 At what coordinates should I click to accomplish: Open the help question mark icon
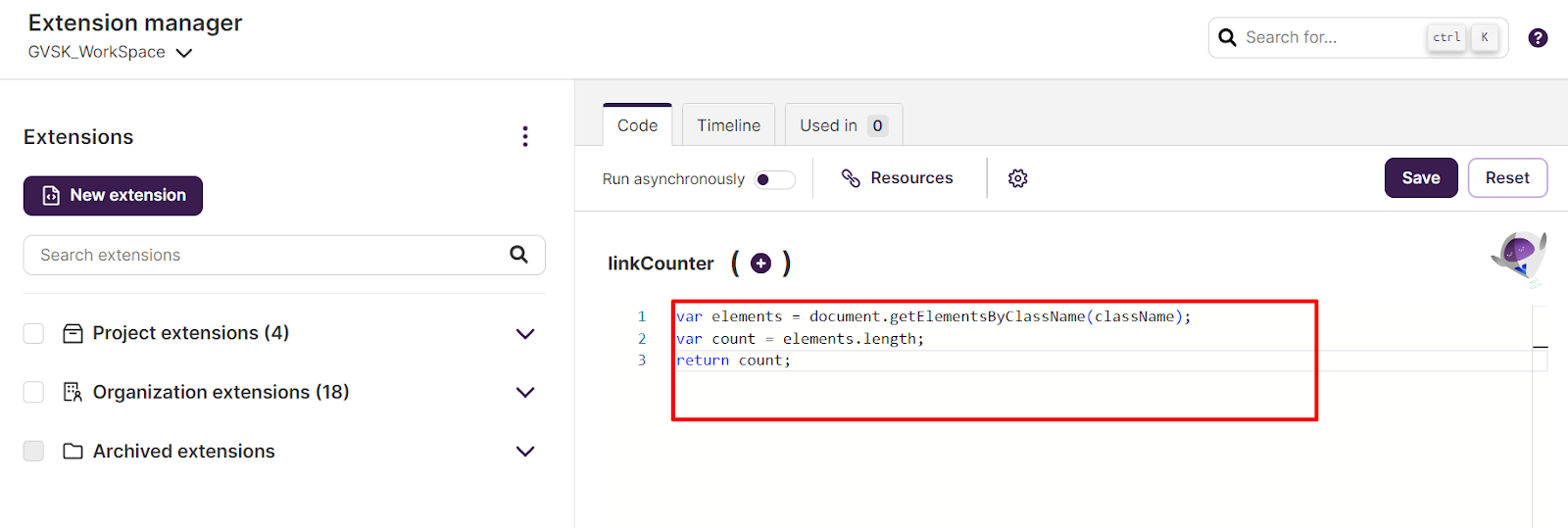pyautogui.click(x=1538, y=37)
